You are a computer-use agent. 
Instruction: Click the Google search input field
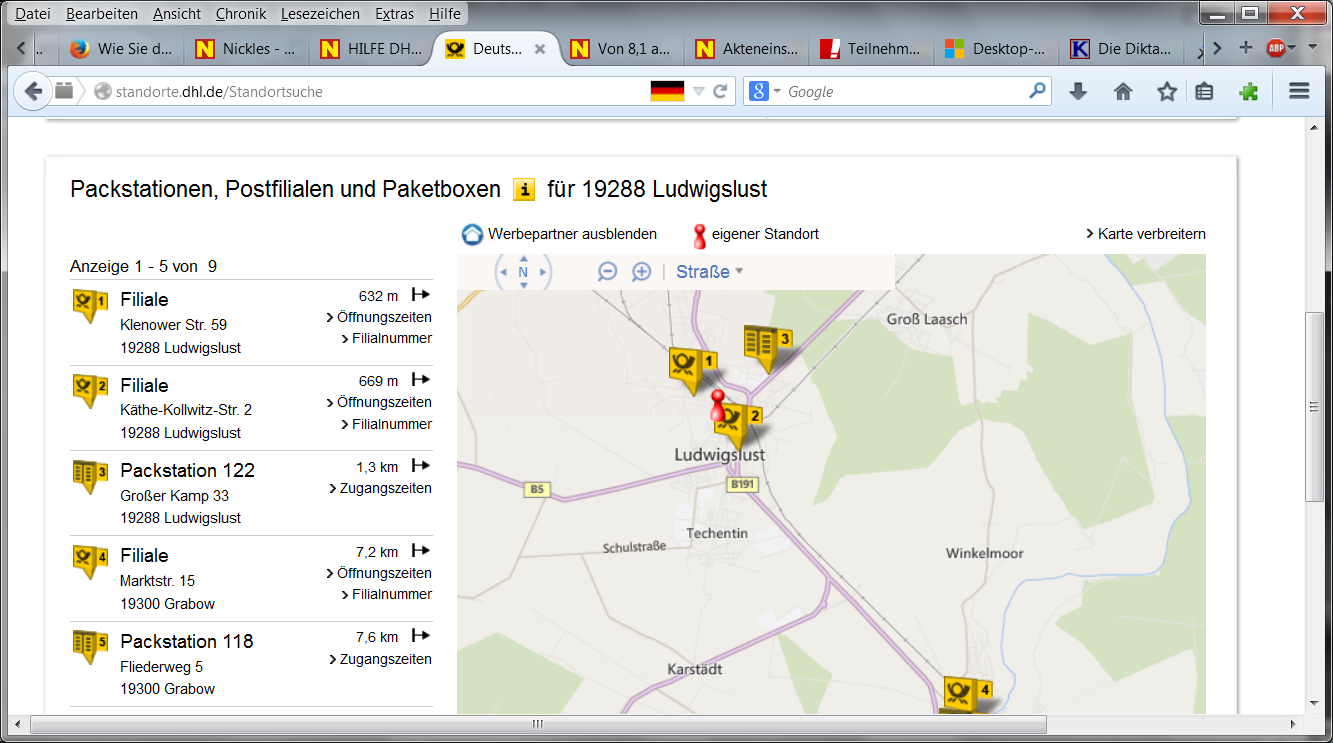click(x=905, y=91)
